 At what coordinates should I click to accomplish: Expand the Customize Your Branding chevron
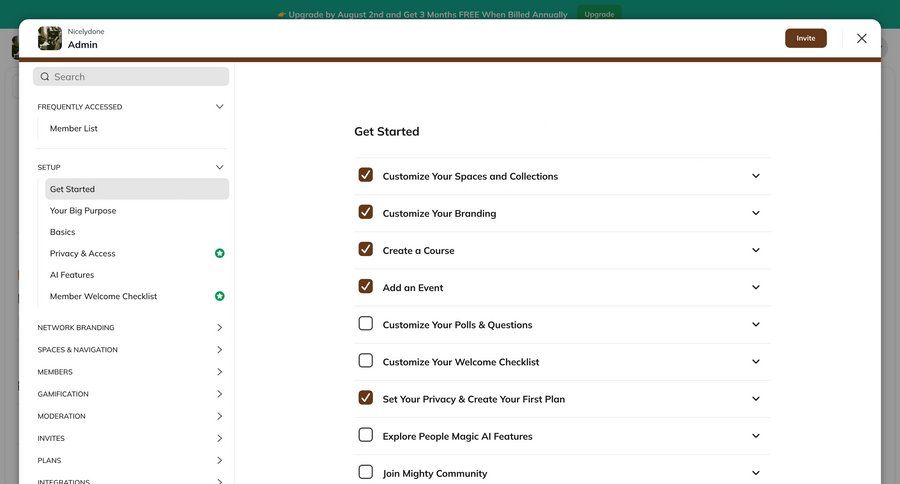tap(756, 213)
